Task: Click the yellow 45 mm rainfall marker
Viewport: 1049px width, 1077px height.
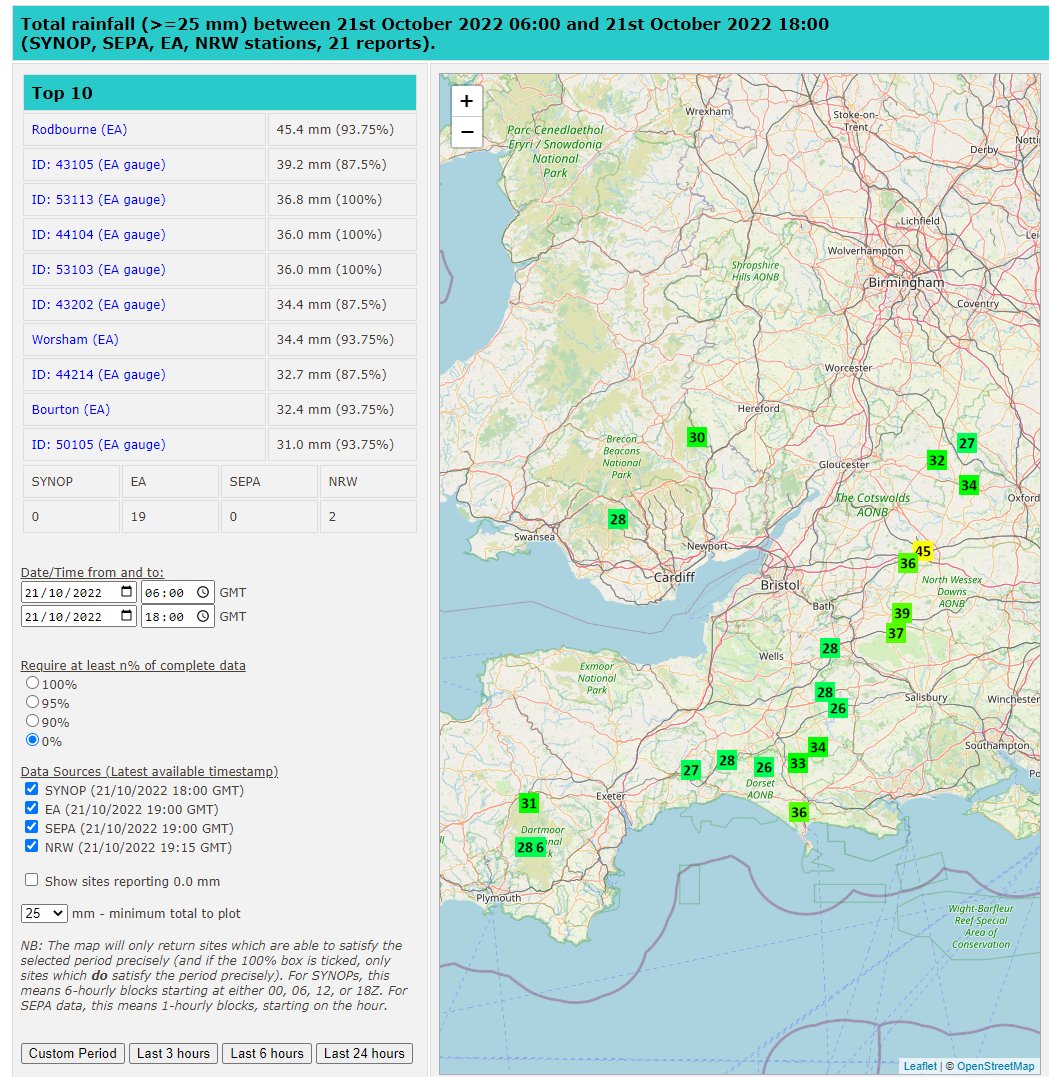Action: [923, 551]
